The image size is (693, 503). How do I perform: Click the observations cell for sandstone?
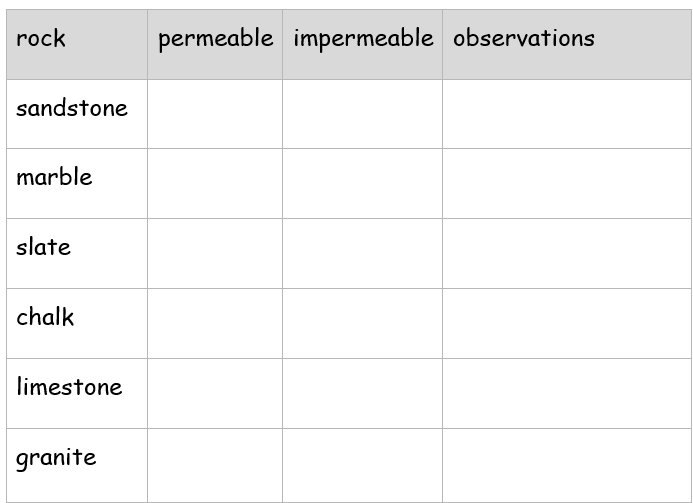coord(567,114)
